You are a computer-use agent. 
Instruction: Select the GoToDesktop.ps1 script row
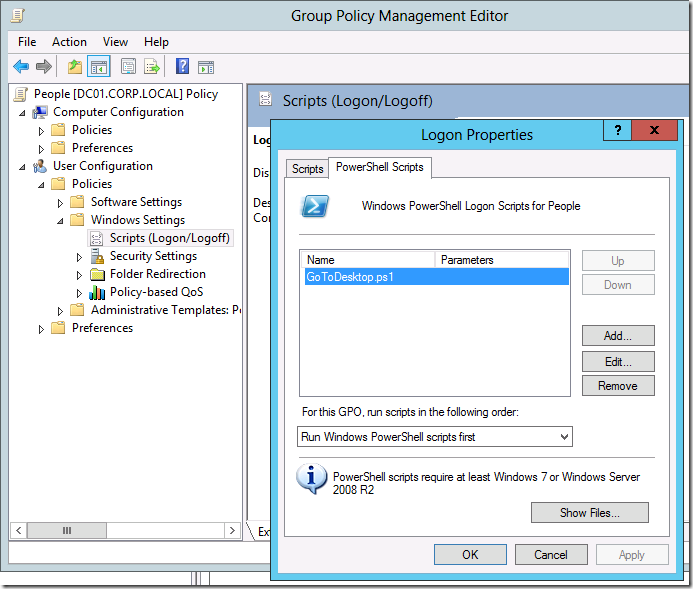350,277
